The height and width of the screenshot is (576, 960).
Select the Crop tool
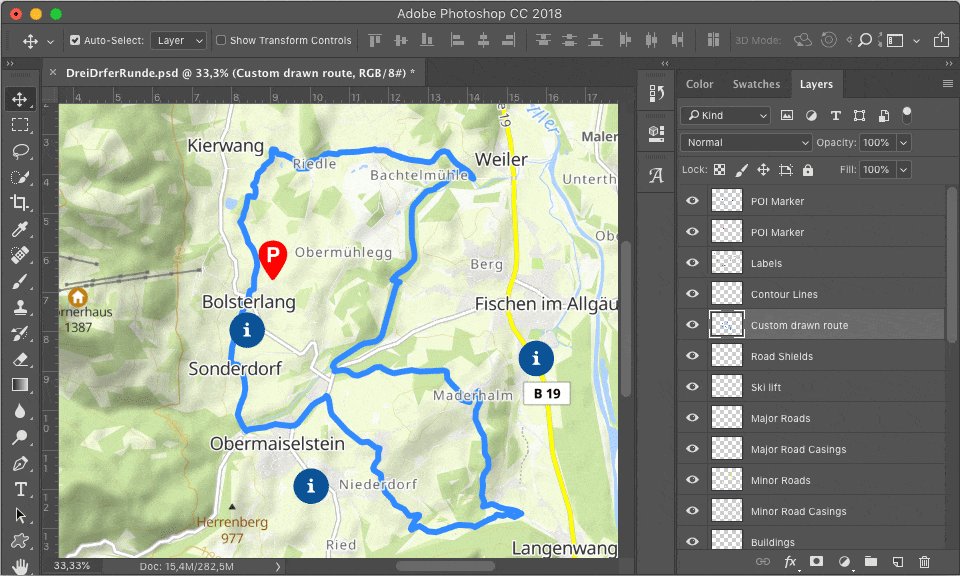click(x=20, y=203)
